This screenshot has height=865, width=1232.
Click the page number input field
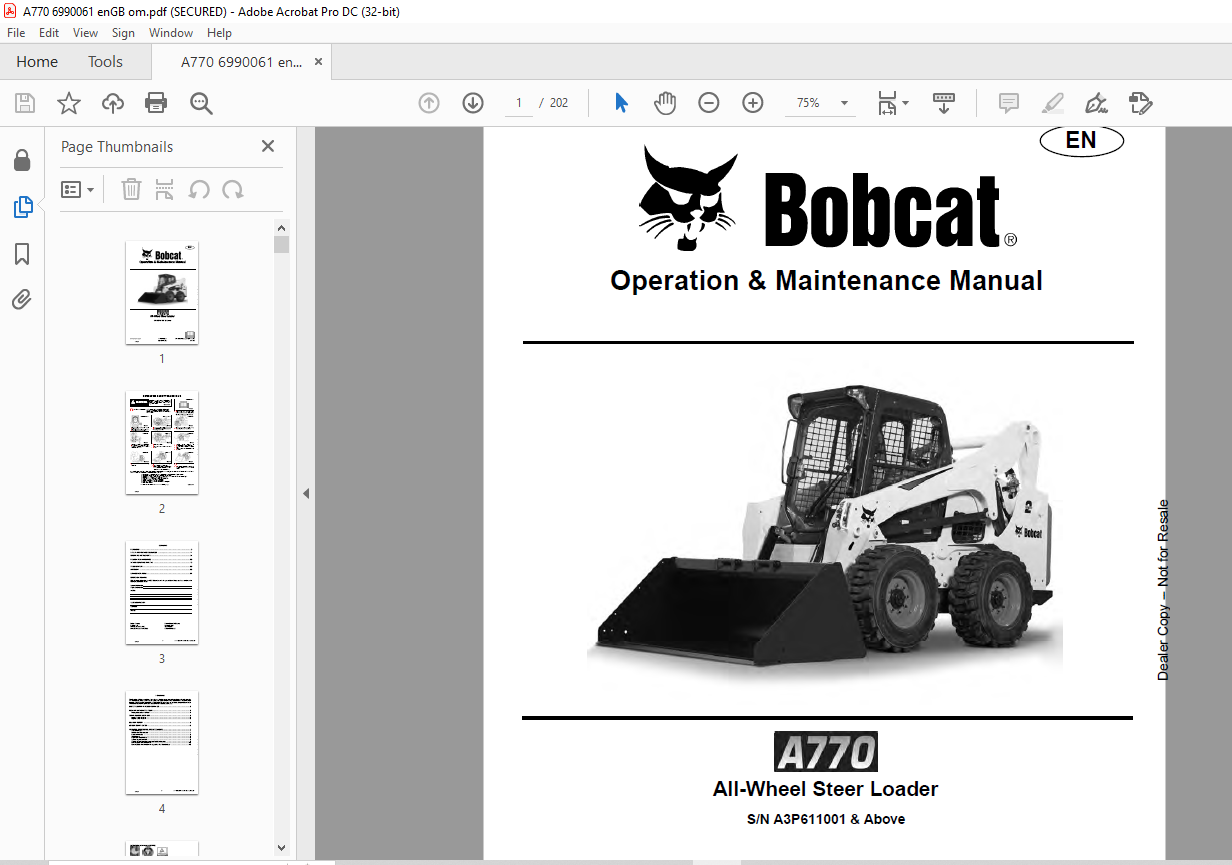tap(519, 103)
